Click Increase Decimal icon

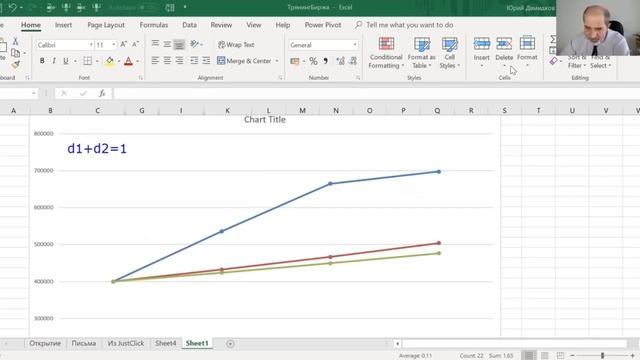pyautogui.click(x=340, y=61)
